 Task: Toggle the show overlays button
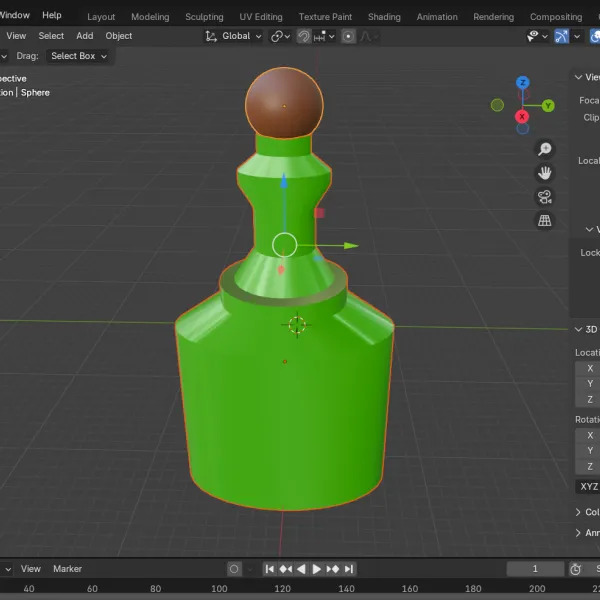(595, 36)
